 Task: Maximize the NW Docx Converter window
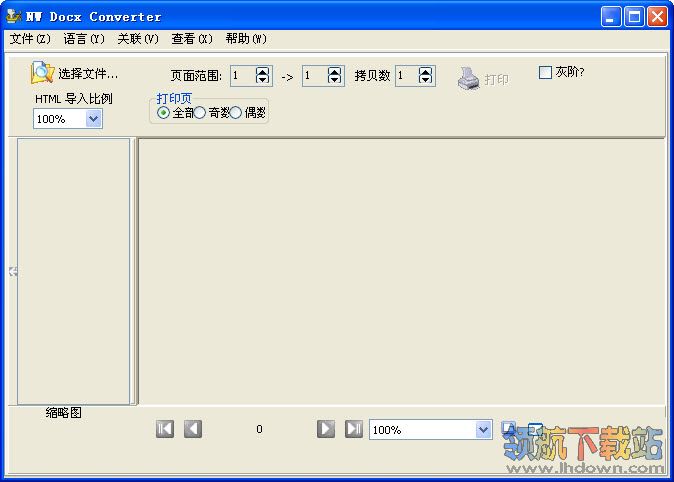pos(634,17)
